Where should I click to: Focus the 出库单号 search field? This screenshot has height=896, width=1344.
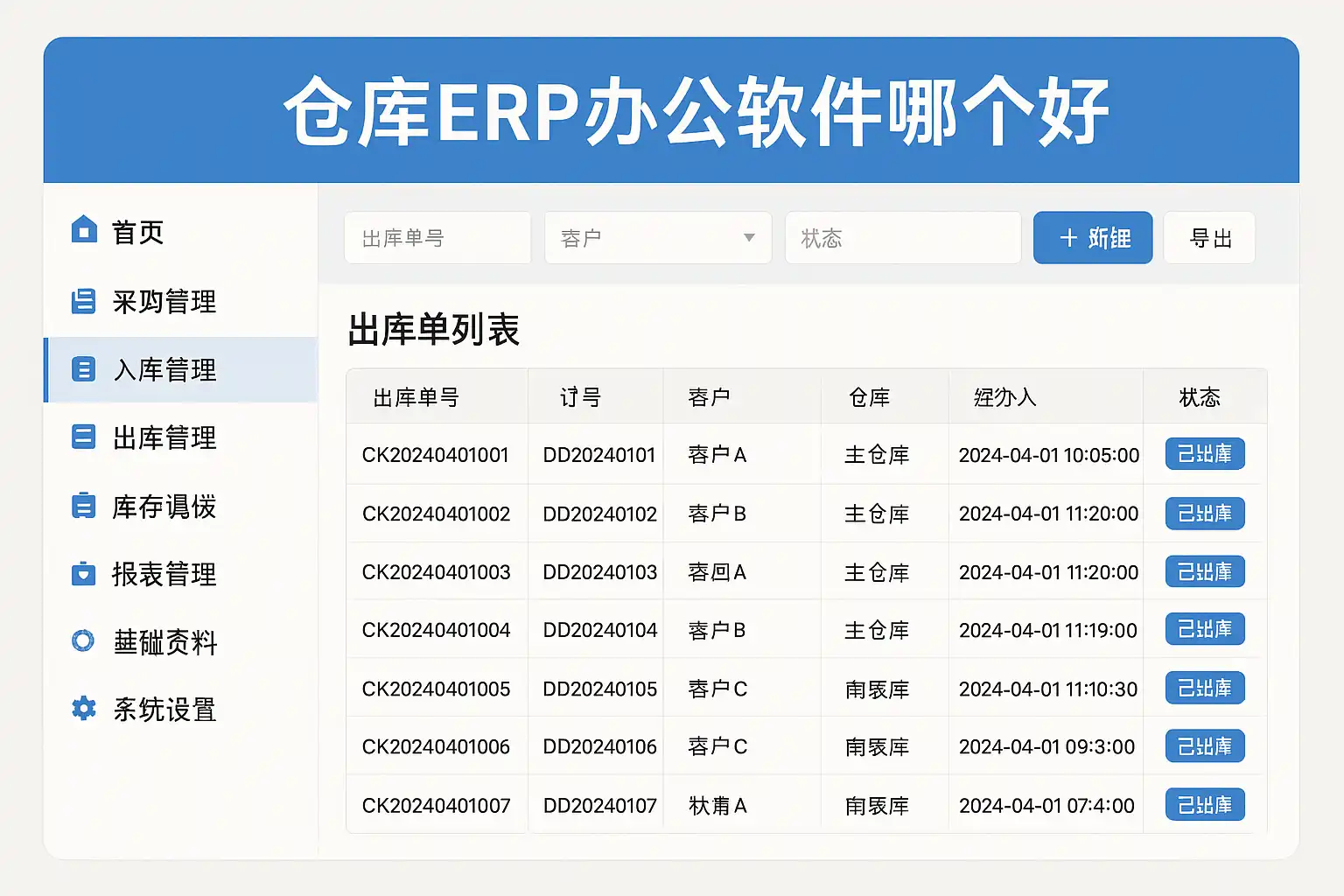click(437, 238)
